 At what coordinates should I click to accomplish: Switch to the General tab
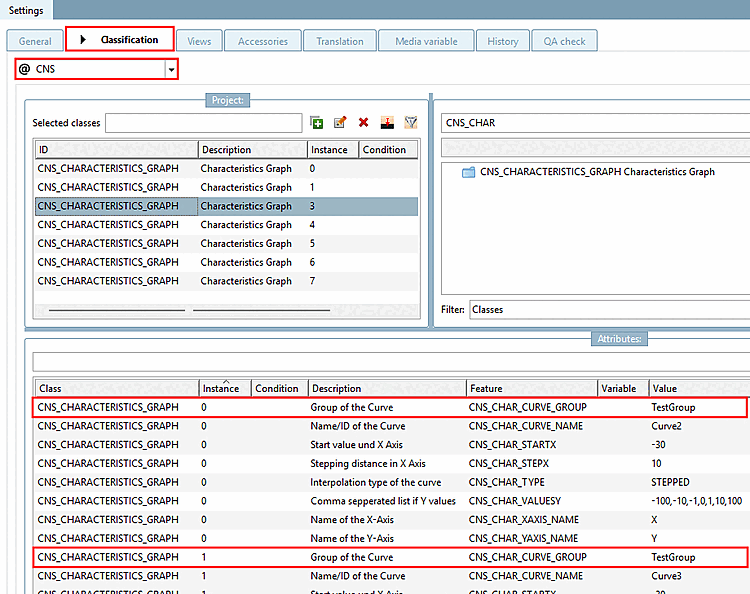pyautogui.click(x=35, y=41)
